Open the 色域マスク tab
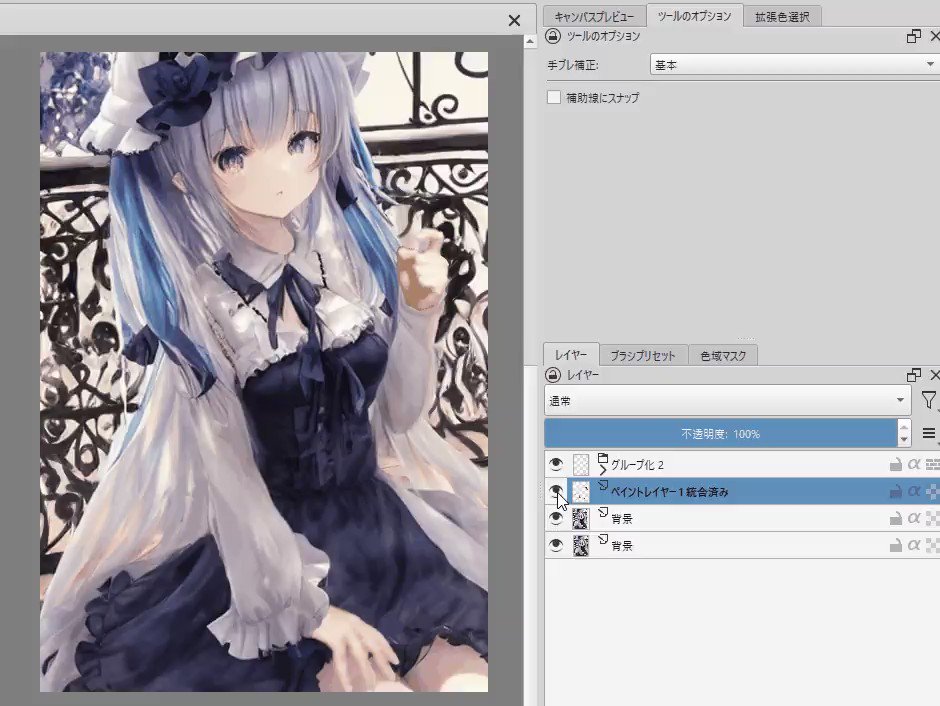Viewport: 940px width, 706px height. click(x=723, y=355)
